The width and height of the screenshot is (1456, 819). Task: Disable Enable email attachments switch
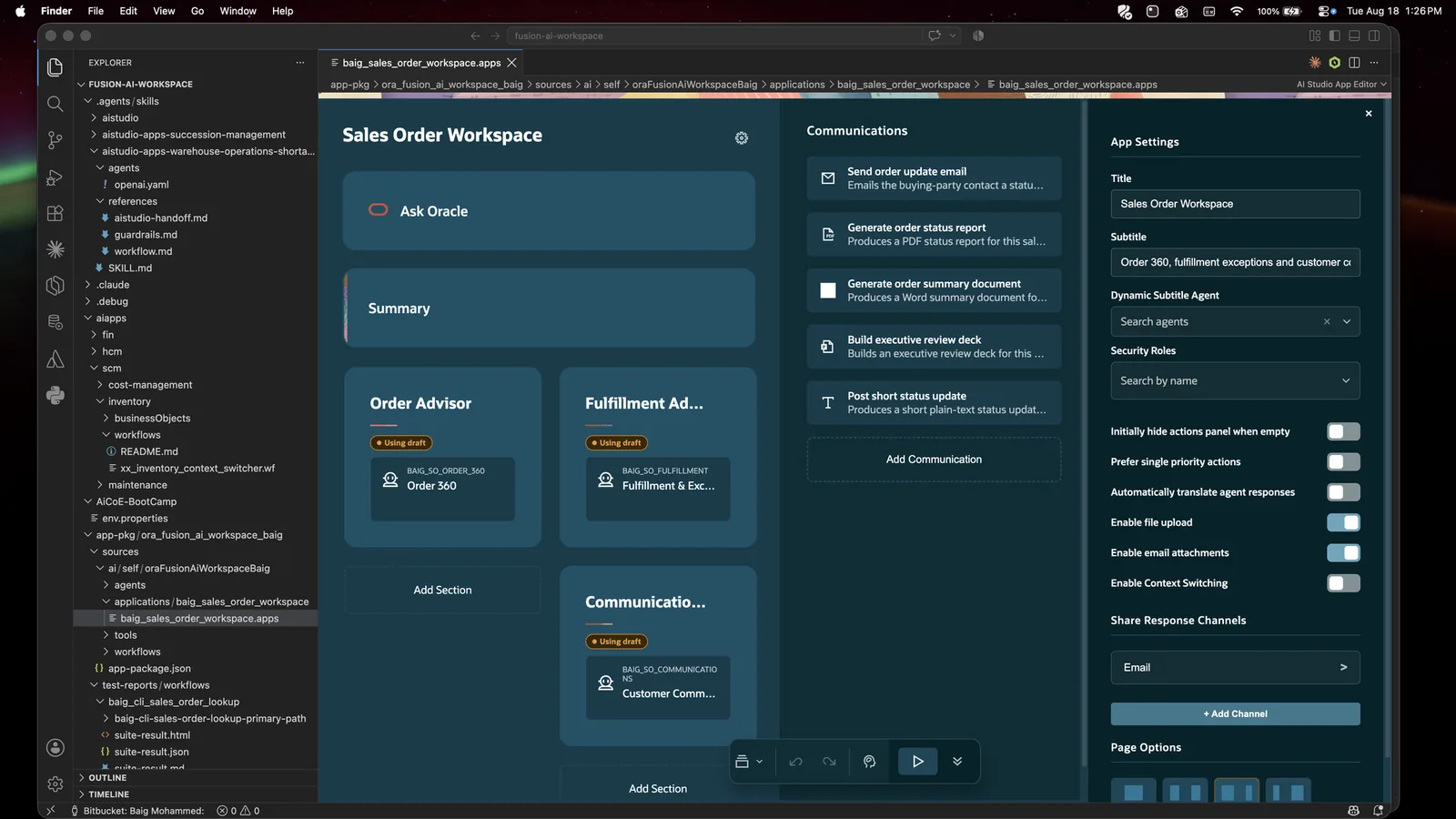click(1343, 553)
